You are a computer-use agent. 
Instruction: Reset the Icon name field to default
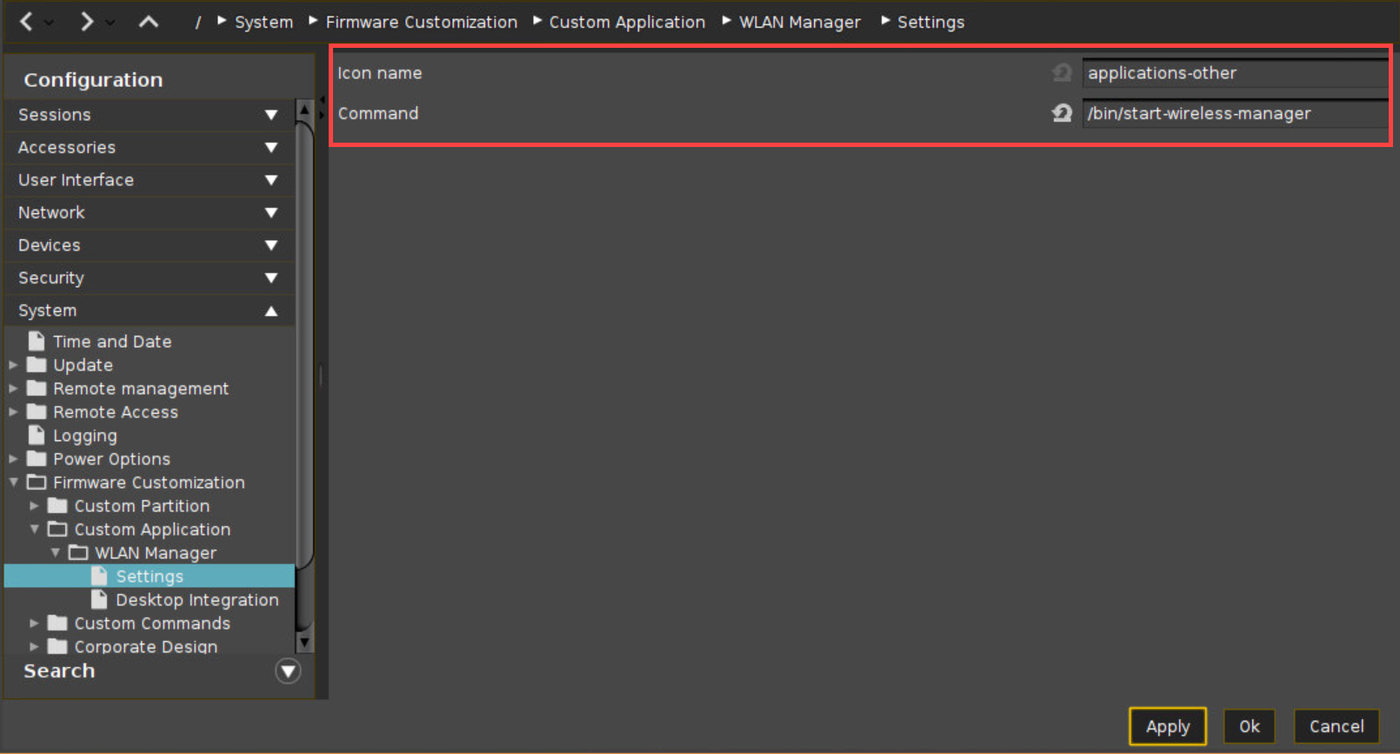(1062, 73)
